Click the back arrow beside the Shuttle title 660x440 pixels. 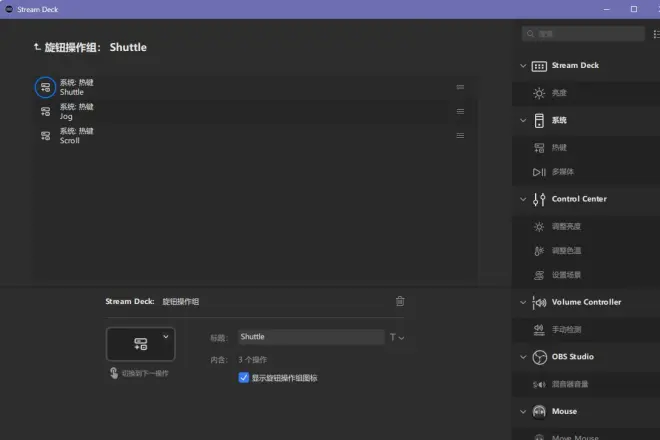point(37,47)
